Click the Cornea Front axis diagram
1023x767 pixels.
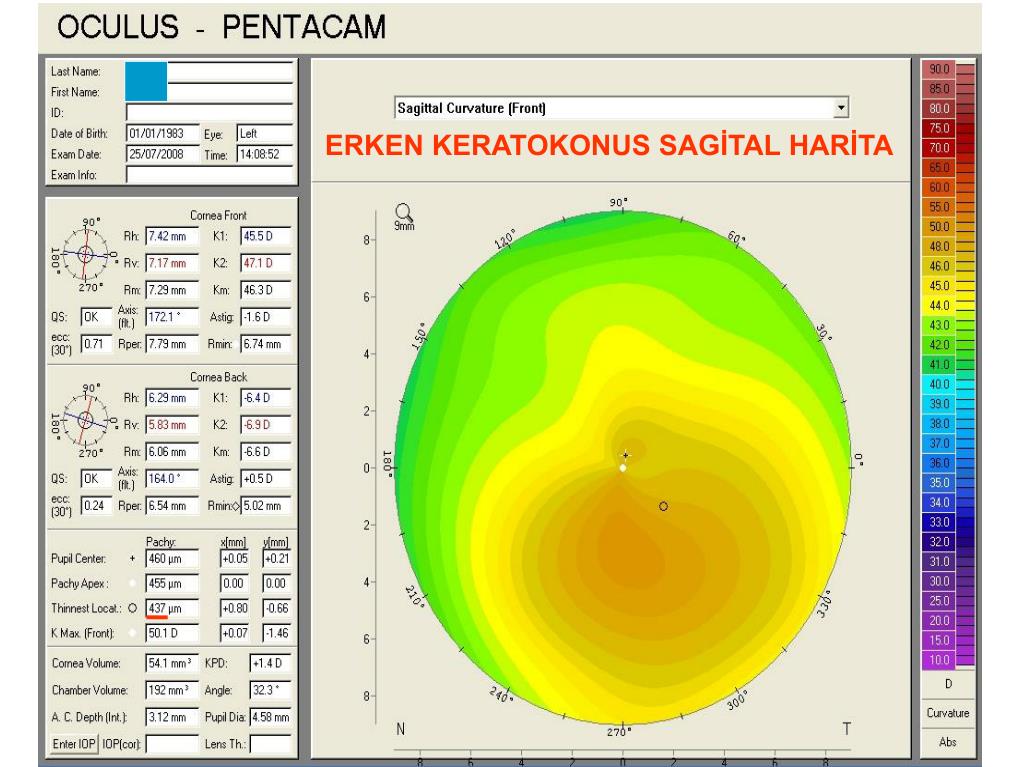coord(85,254)
